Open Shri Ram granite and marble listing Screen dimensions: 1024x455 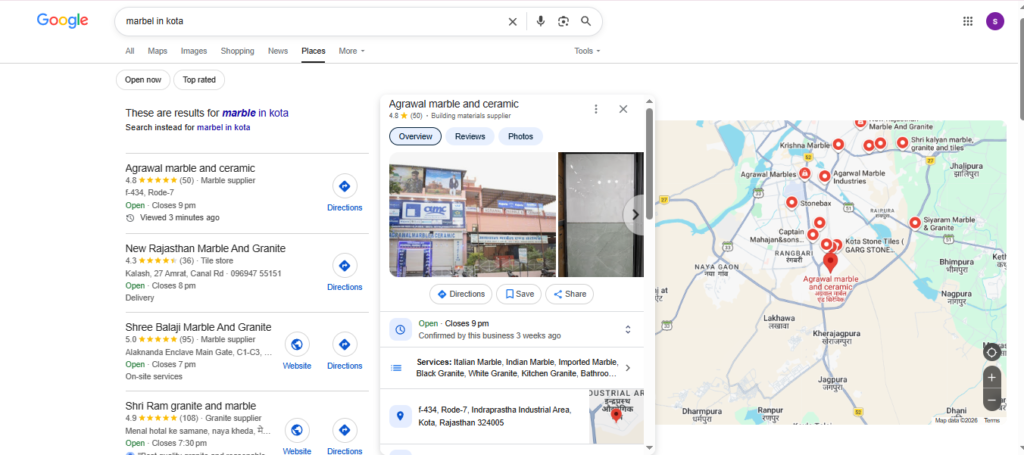[191, 405]
